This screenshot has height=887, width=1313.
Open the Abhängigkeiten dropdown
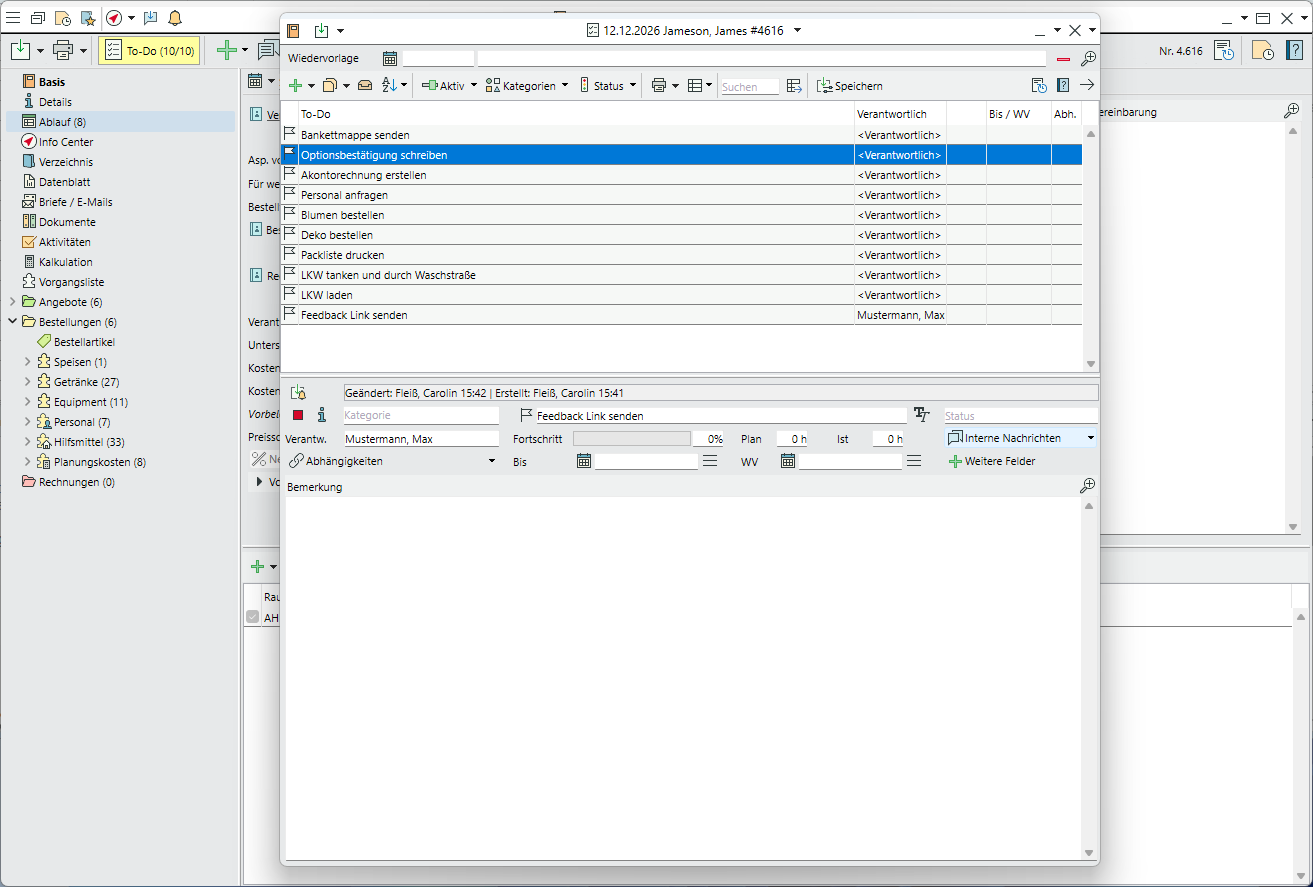click(x=392, y=461)
